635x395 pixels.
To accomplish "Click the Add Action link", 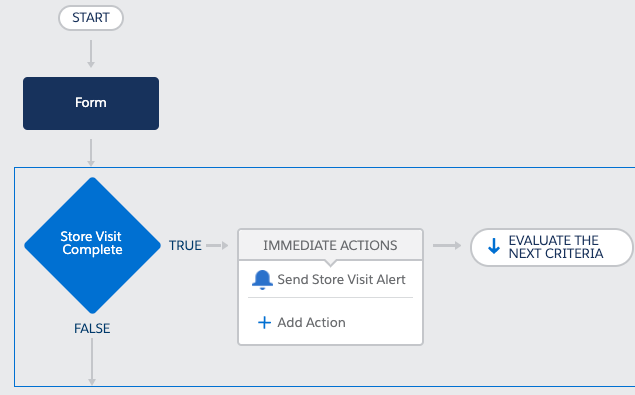I will [311, 322].
